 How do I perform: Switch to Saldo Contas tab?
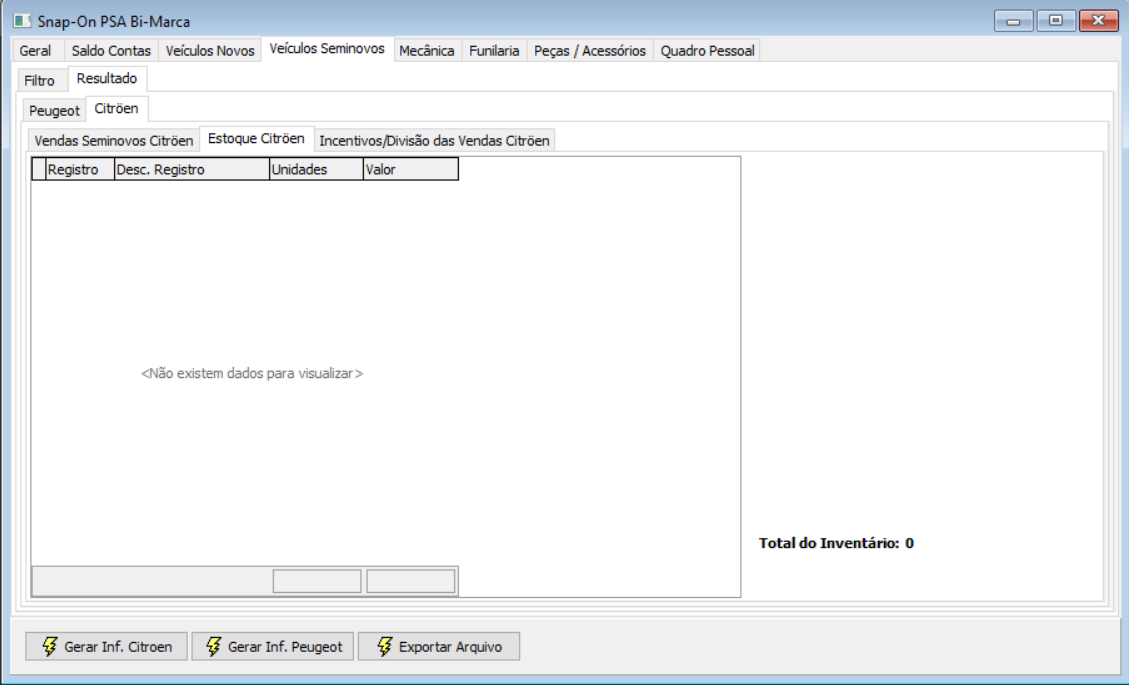pyautogui.click(x=111, y=51)
